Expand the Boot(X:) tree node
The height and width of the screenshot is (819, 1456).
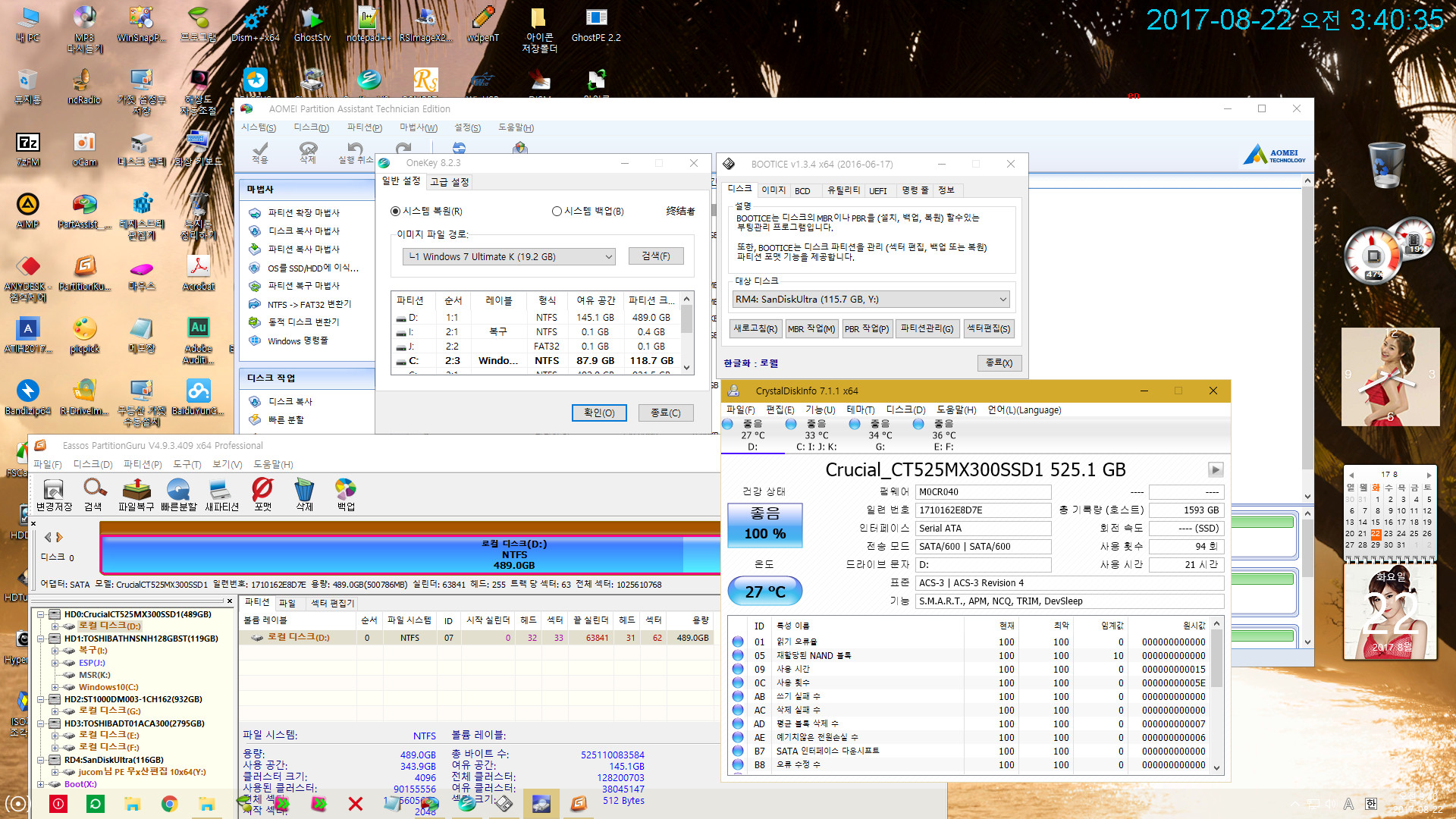[41, 784]
